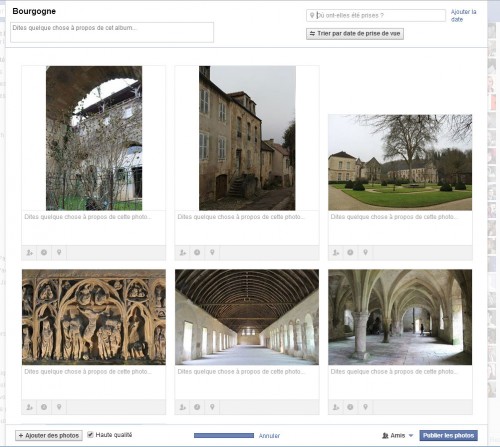The width and height of the screenshot is (500, 447).
Task: Click the location field Où ont-elles été prises
Action: coord(376,15)
